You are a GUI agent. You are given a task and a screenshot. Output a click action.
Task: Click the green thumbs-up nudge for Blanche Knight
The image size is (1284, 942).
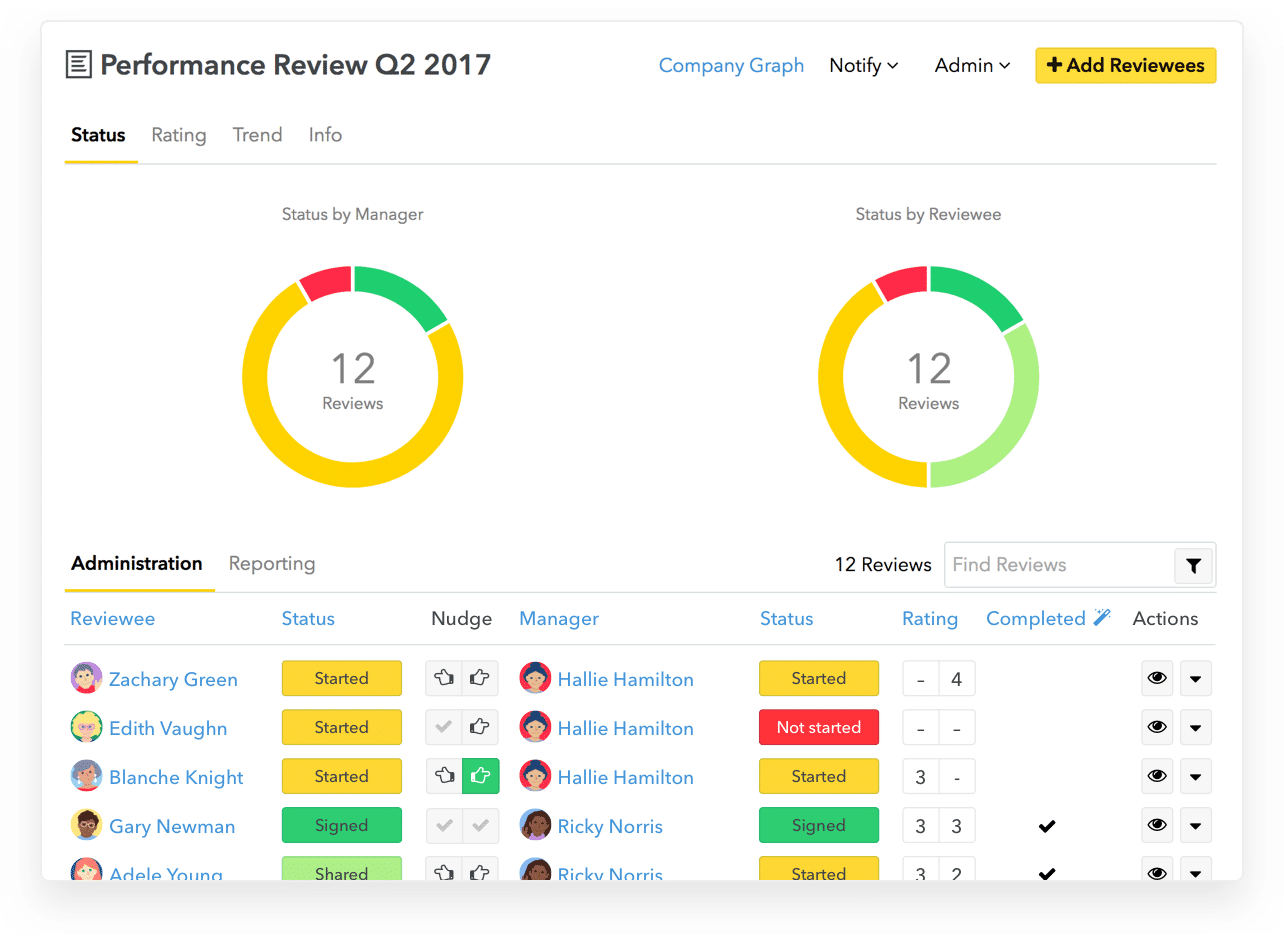coord(478,776)
